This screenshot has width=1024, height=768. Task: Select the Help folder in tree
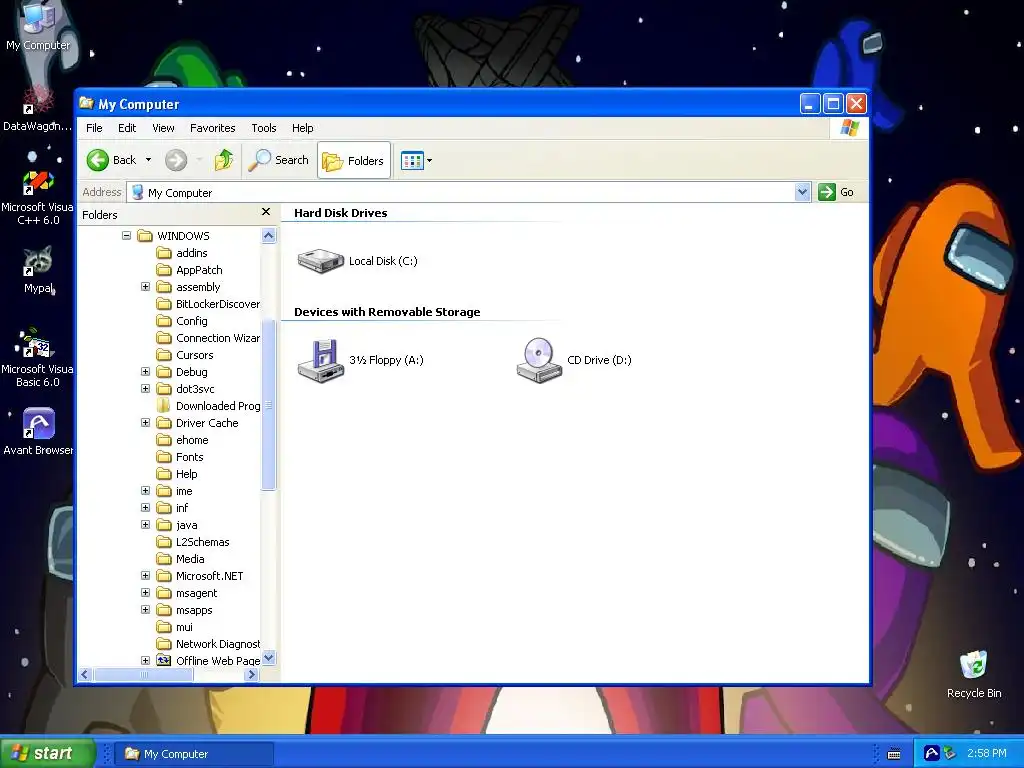pyautogui.click(x=177, y=473)
